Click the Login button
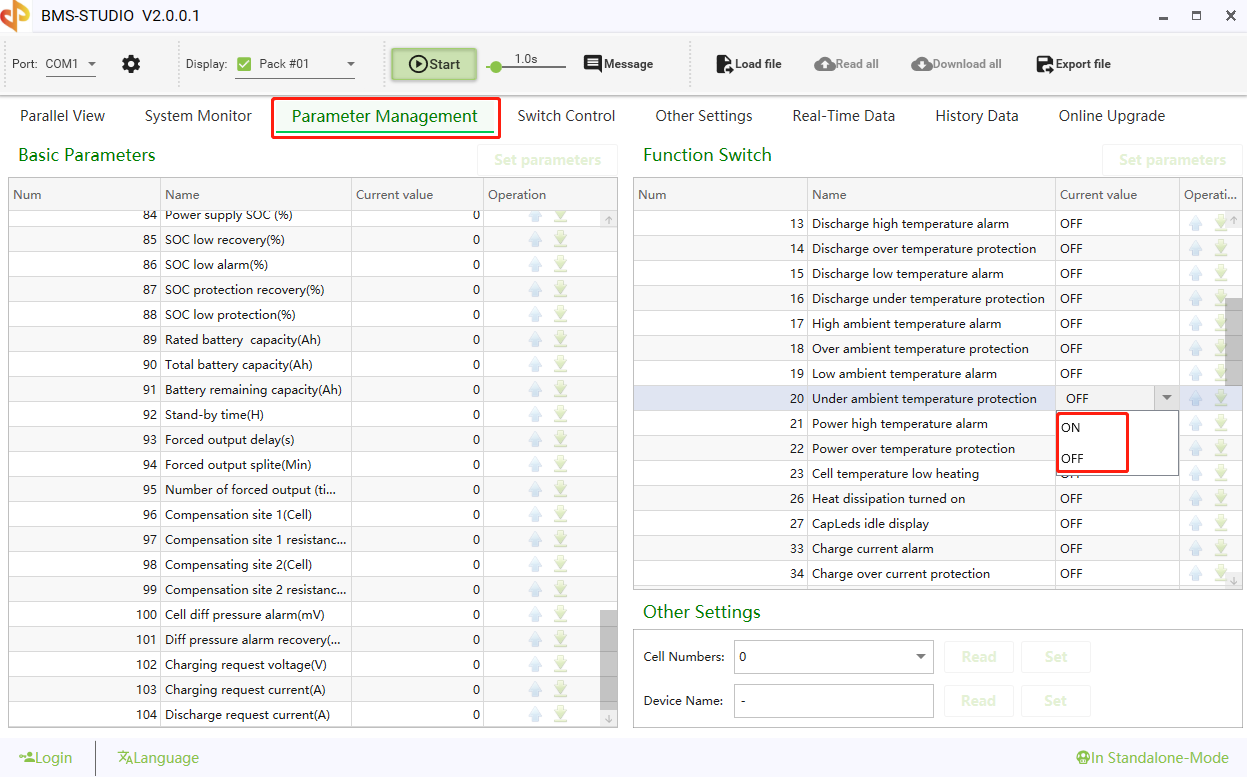The height and width of the screenshot is (777, 1247). pos(46,757)
